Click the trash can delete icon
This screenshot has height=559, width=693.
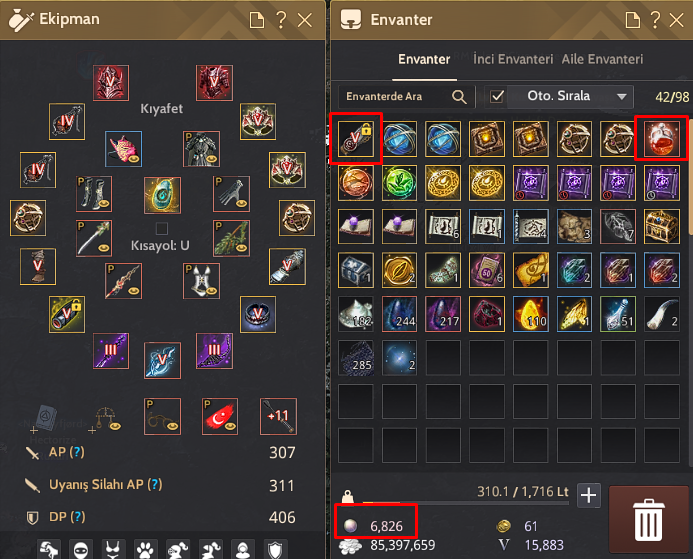click(648, 520)
